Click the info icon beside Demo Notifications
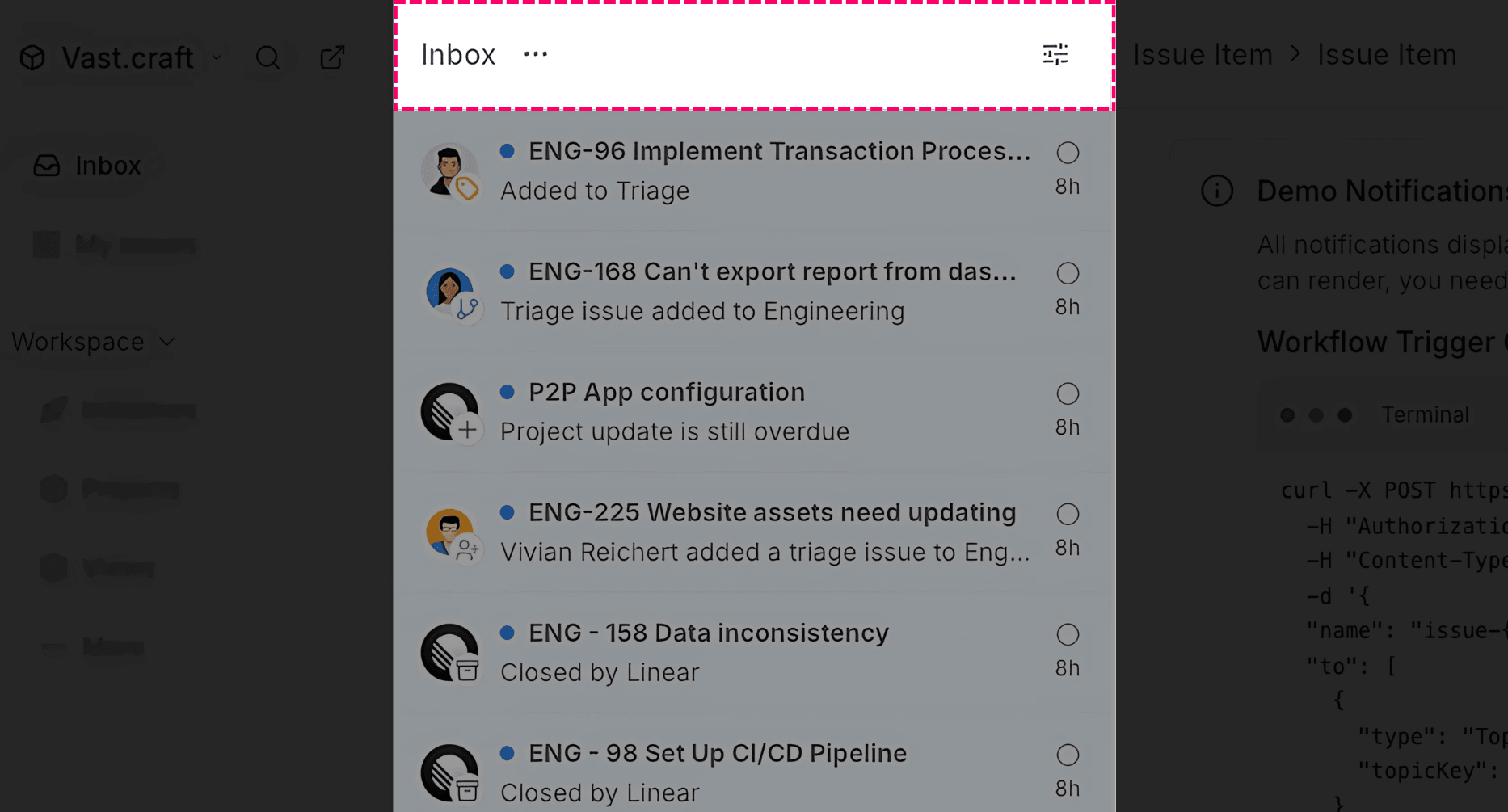 click(1217, 191)
